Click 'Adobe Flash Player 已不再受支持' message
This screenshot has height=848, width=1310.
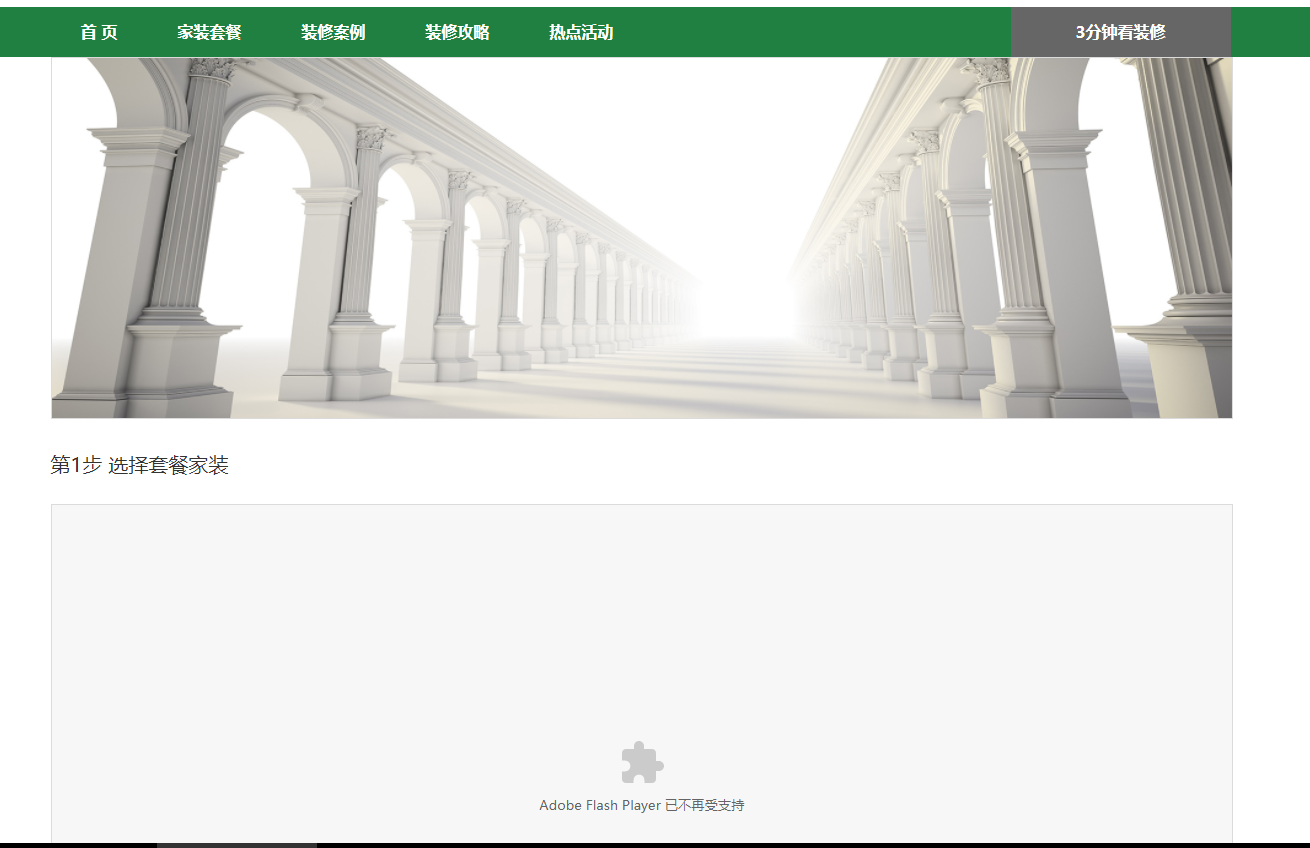coord(641,805)
